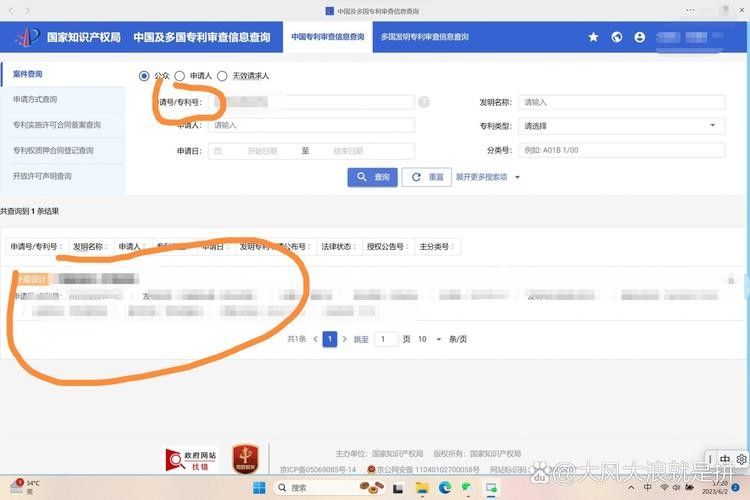The image size is (750, 500).
Task: Click the blue 查询 search button
Action: [x=372, y=177]
